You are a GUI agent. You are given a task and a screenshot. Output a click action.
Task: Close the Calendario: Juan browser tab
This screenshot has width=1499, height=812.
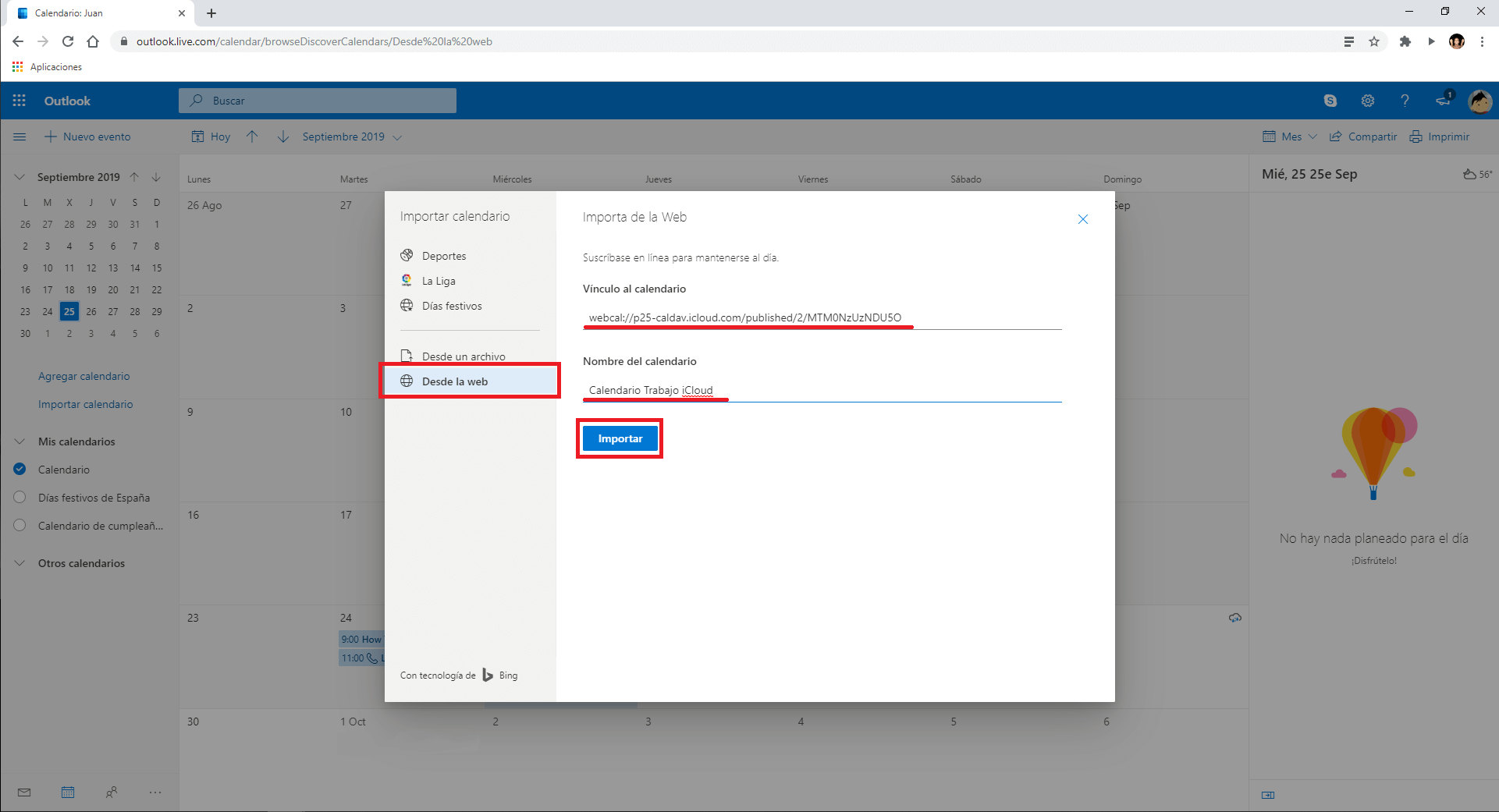182,13
